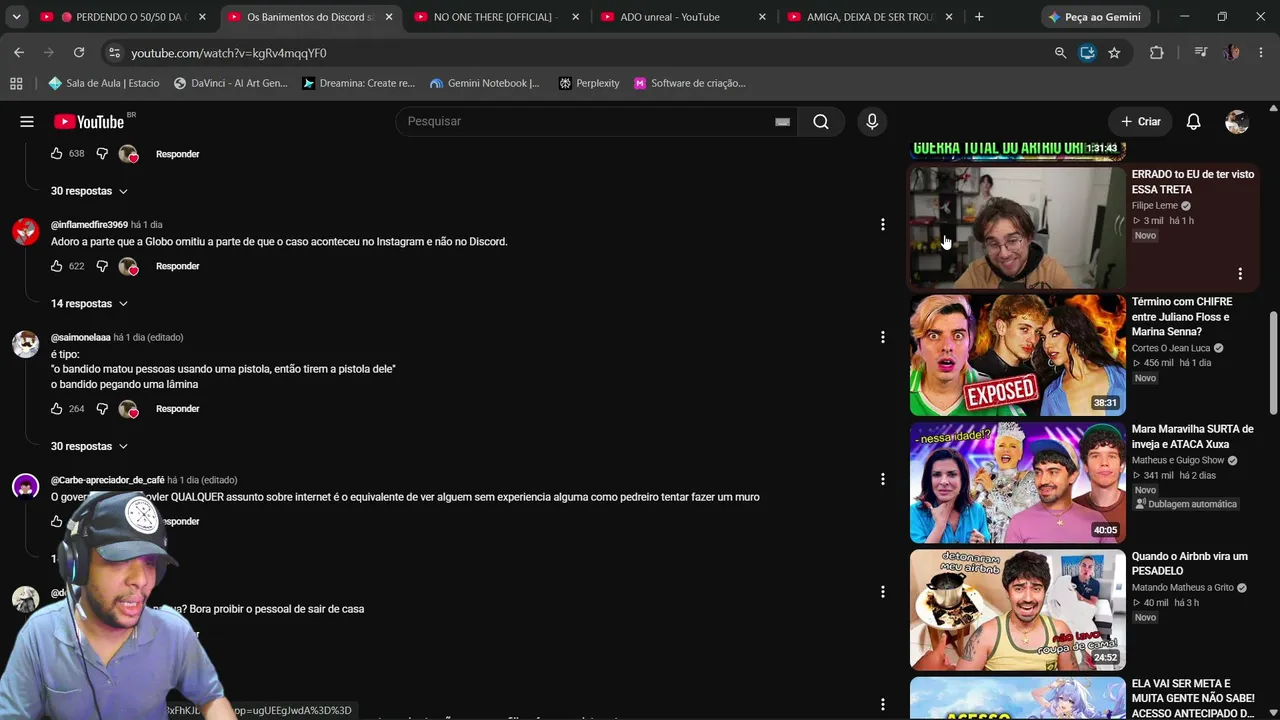
Task: Bookmark this page with the star
Action: 1114,53
